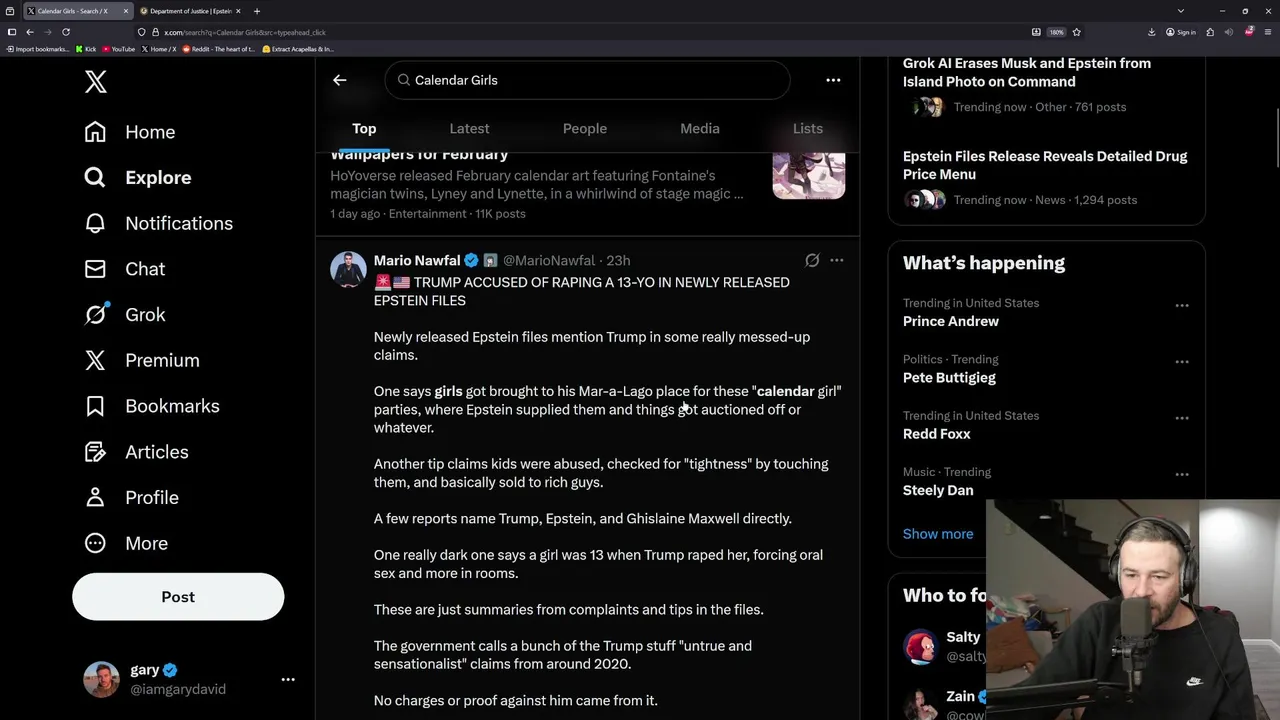Switch to the Latest tab
This screenshot has width=1280, height=720.
tap(469, 129)
